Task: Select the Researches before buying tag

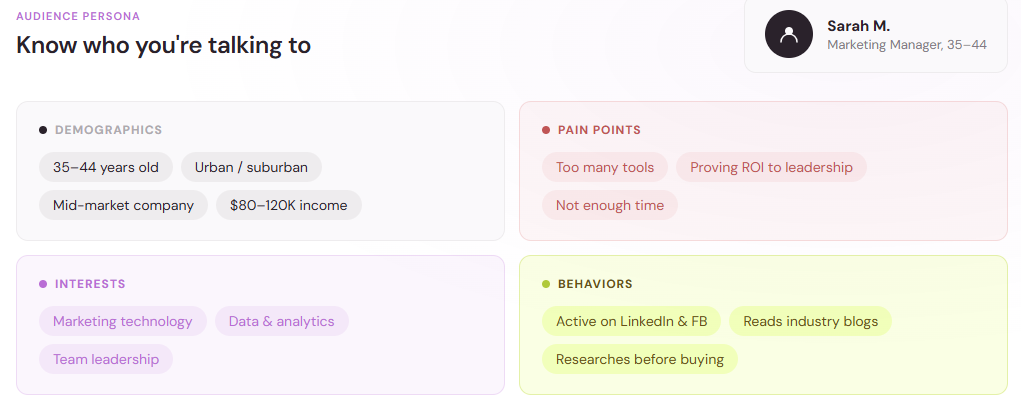Action: click(639, 359)
